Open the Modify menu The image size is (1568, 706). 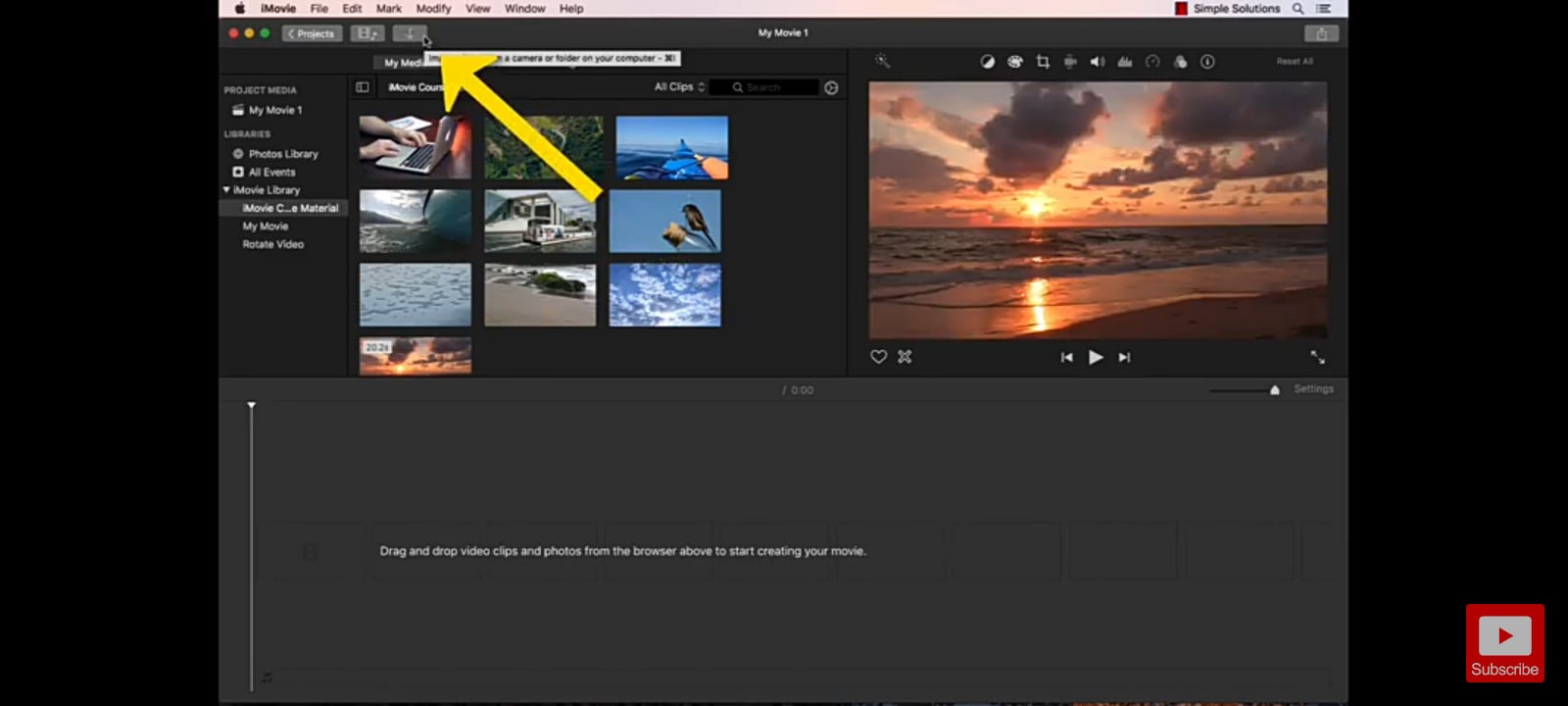point(433,9)
